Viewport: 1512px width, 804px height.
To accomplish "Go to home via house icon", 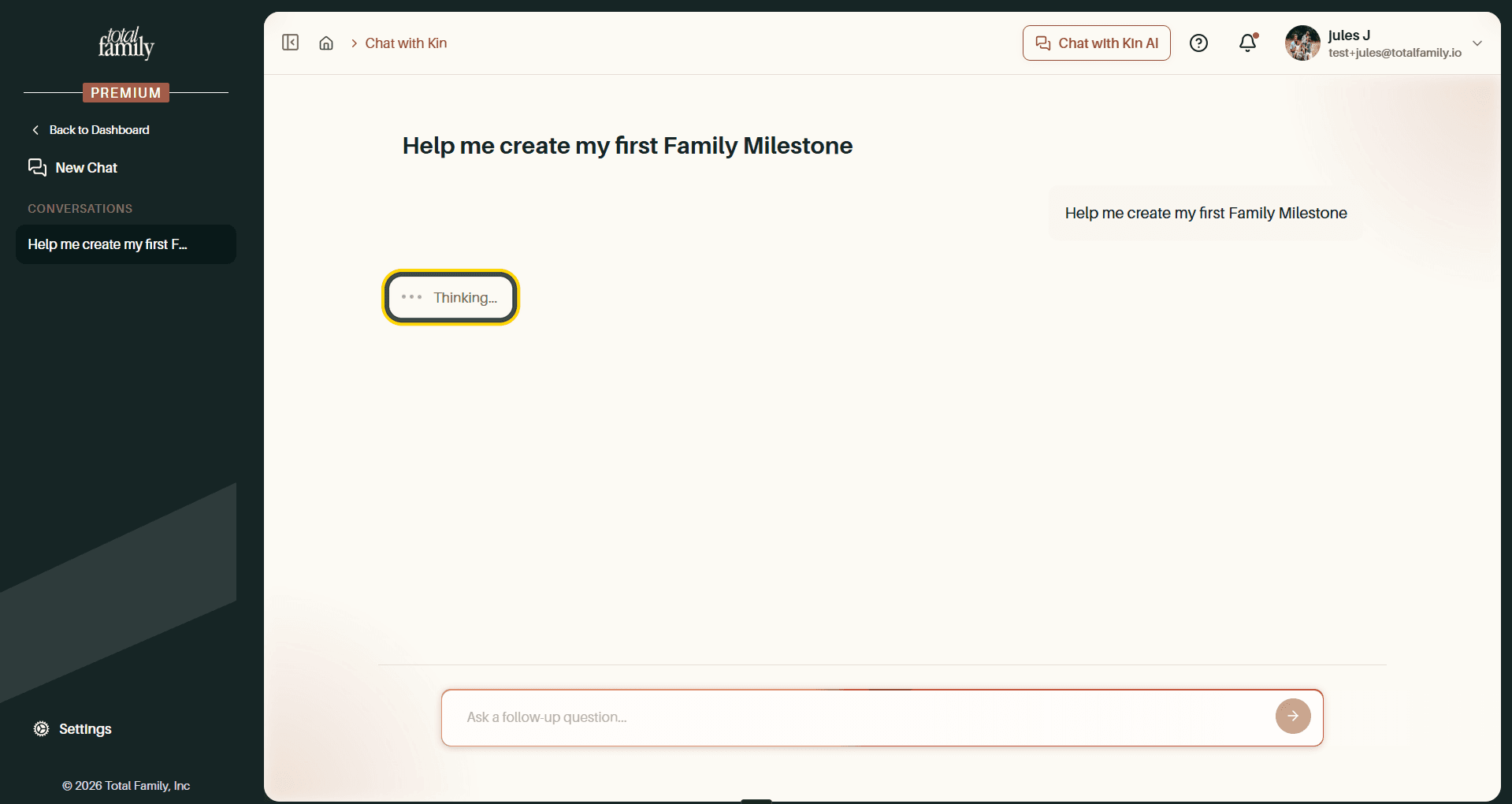I will coord(326,43).
